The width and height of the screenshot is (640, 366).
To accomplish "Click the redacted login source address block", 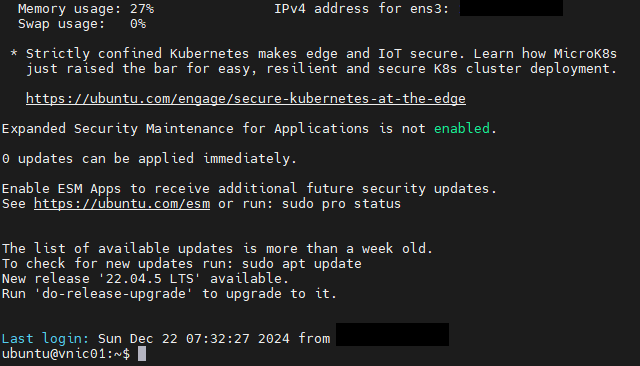I will click(x=392, y=335).
